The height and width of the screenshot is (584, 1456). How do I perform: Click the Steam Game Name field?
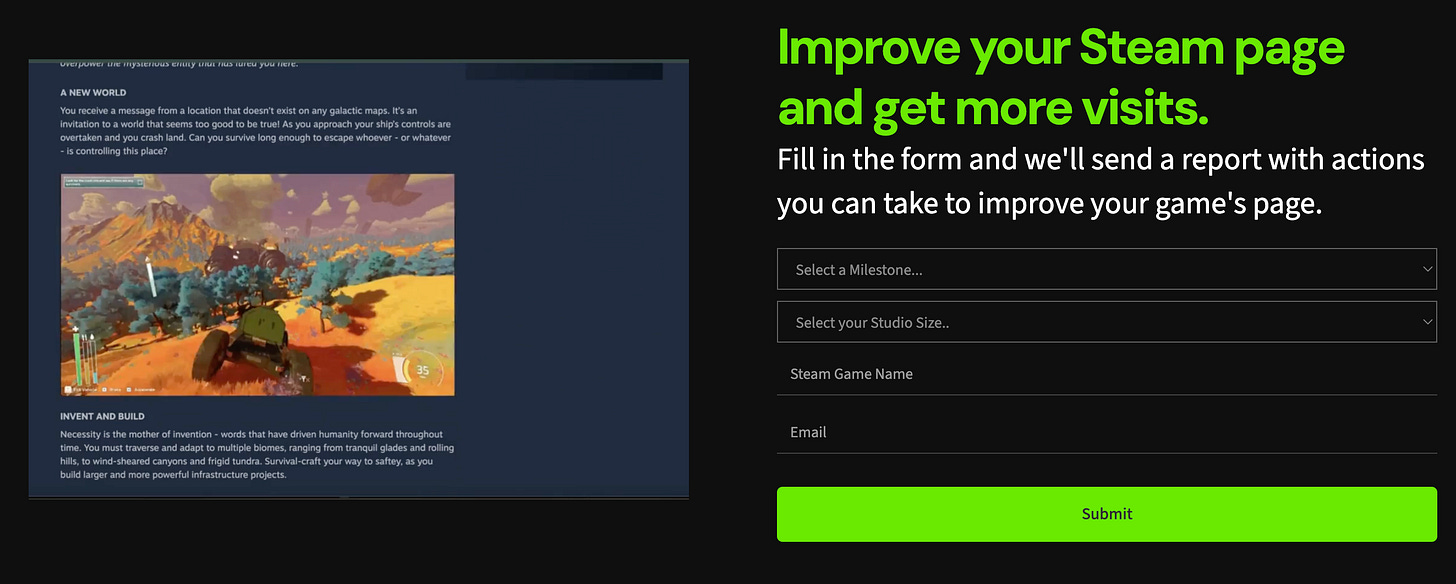coord(1106,374)
